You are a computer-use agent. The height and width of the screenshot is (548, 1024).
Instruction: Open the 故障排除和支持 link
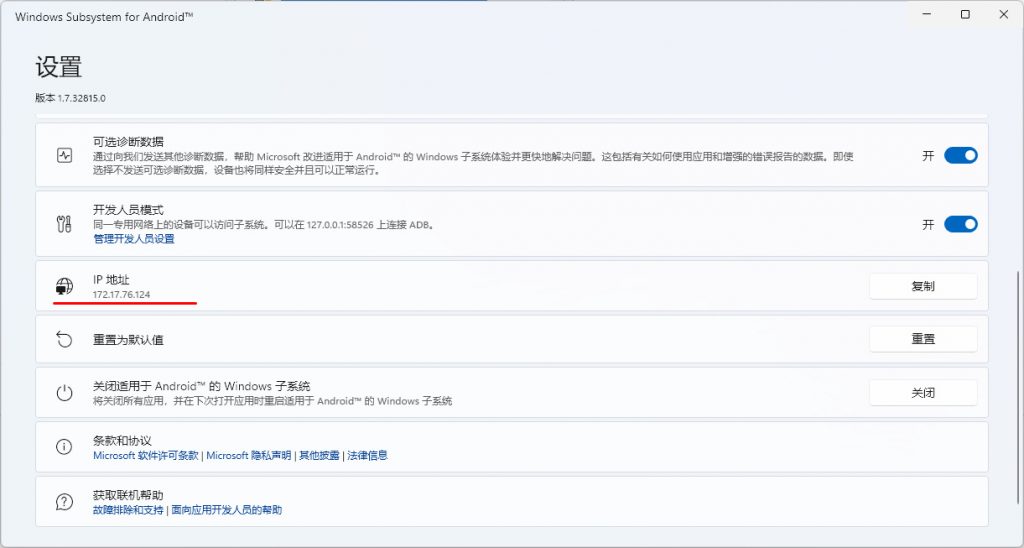tap(129, 510)
